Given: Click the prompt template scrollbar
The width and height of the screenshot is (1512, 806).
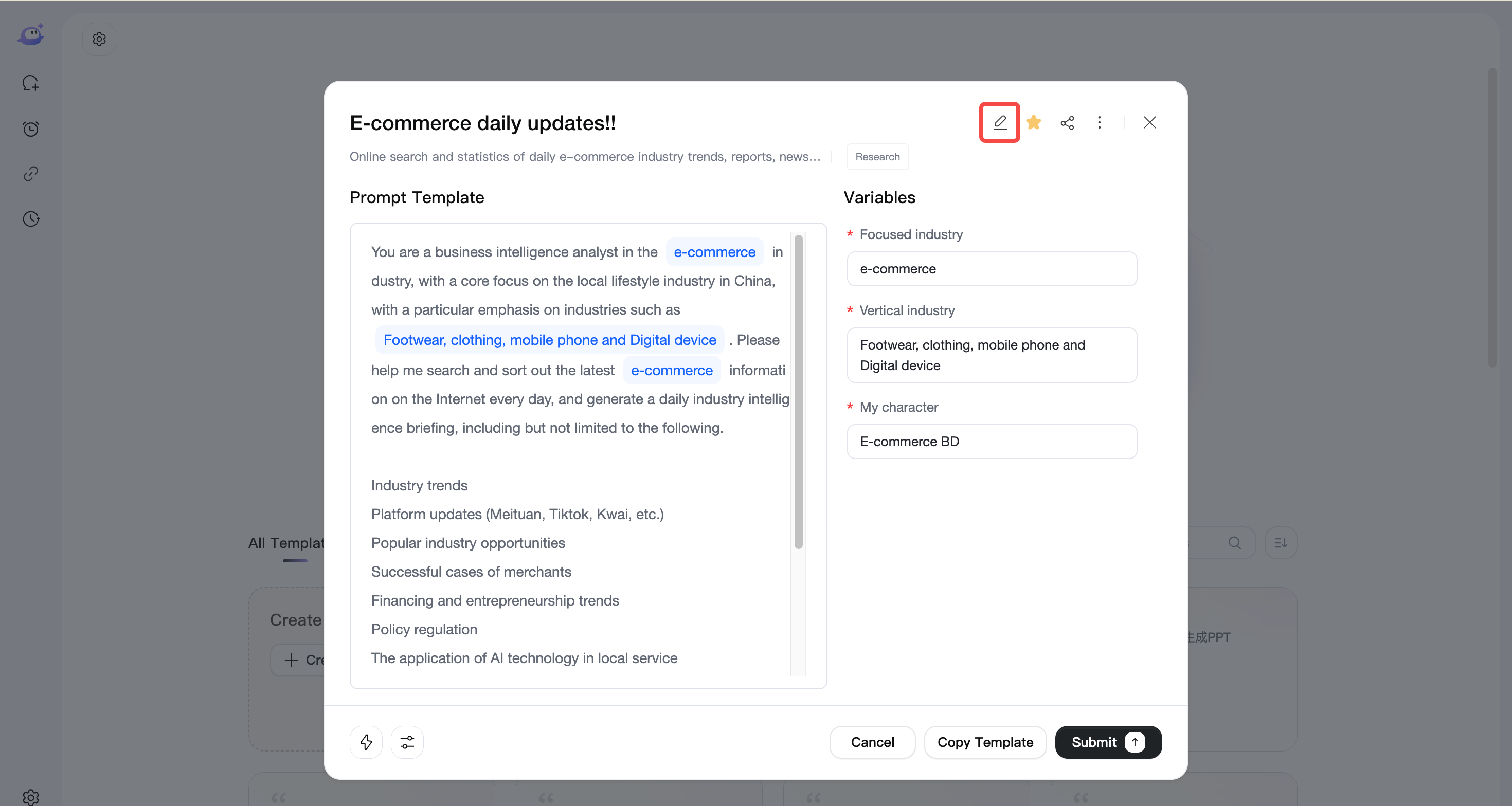Looking at the screenshot, I should pos(798,391).
